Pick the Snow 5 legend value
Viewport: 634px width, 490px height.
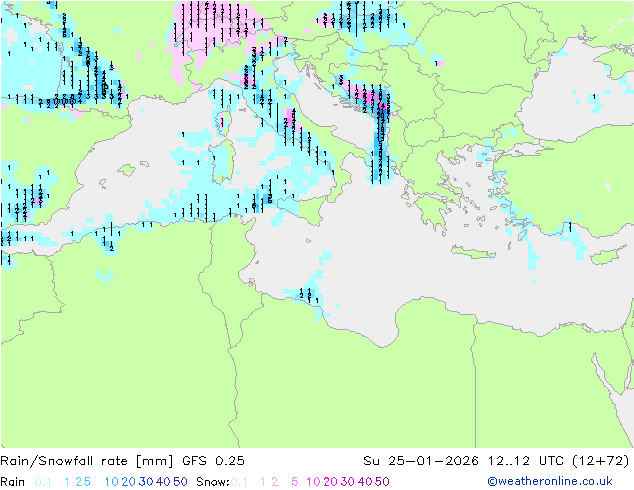tap(295, 482)
